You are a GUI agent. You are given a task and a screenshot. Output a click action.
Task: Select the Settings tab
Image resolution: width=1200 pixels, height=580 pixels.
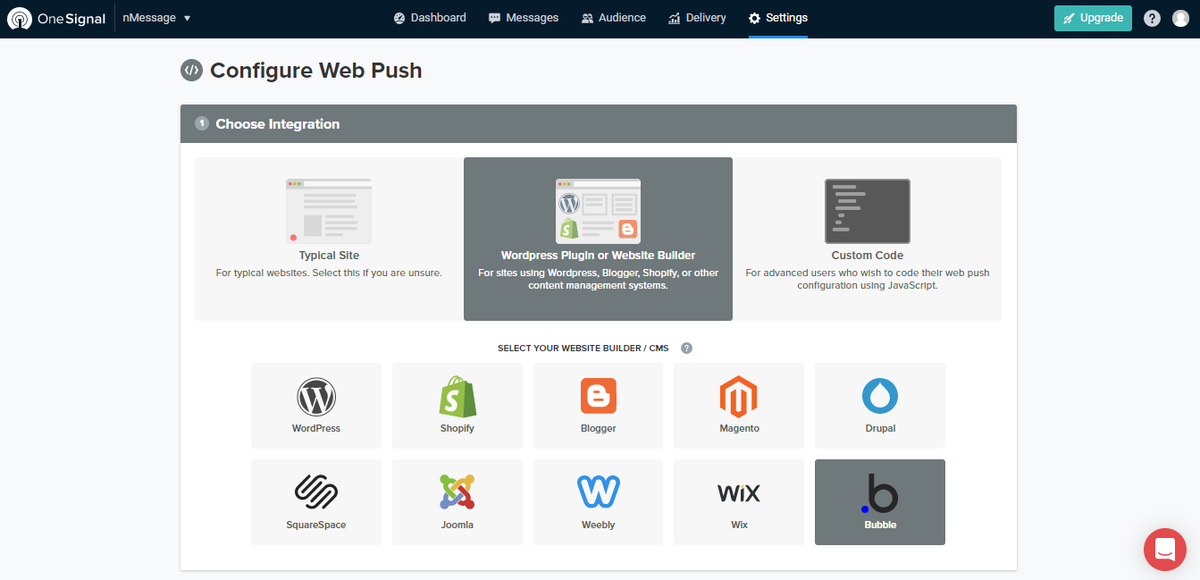pyautogui.click(x=778, y=18)
